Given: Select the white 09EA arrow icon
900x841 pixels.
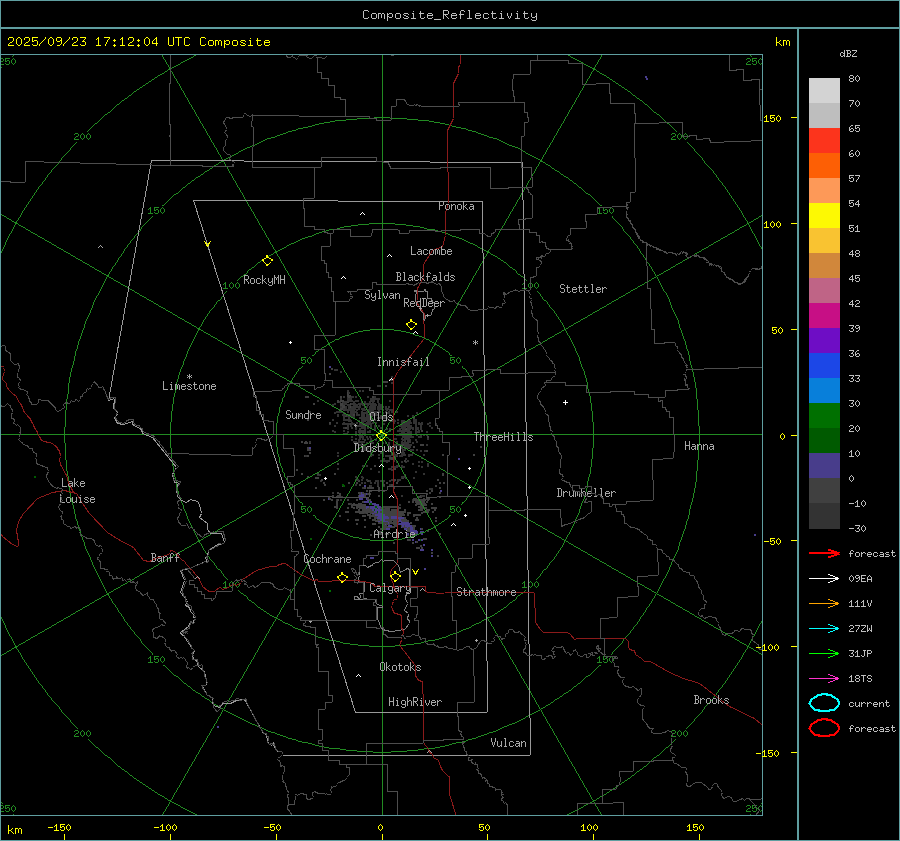Looking at the screenshot, I should pyautogui.click(x=823, y=578).
